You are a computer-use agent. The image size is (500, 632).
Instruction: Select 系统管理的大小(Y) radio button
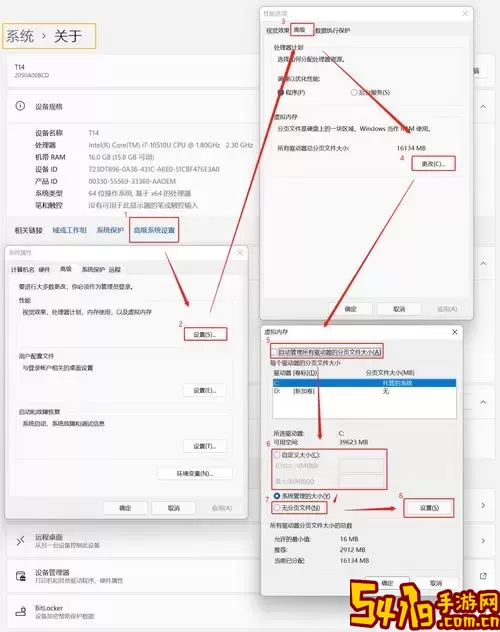click(x=277, y=496)
